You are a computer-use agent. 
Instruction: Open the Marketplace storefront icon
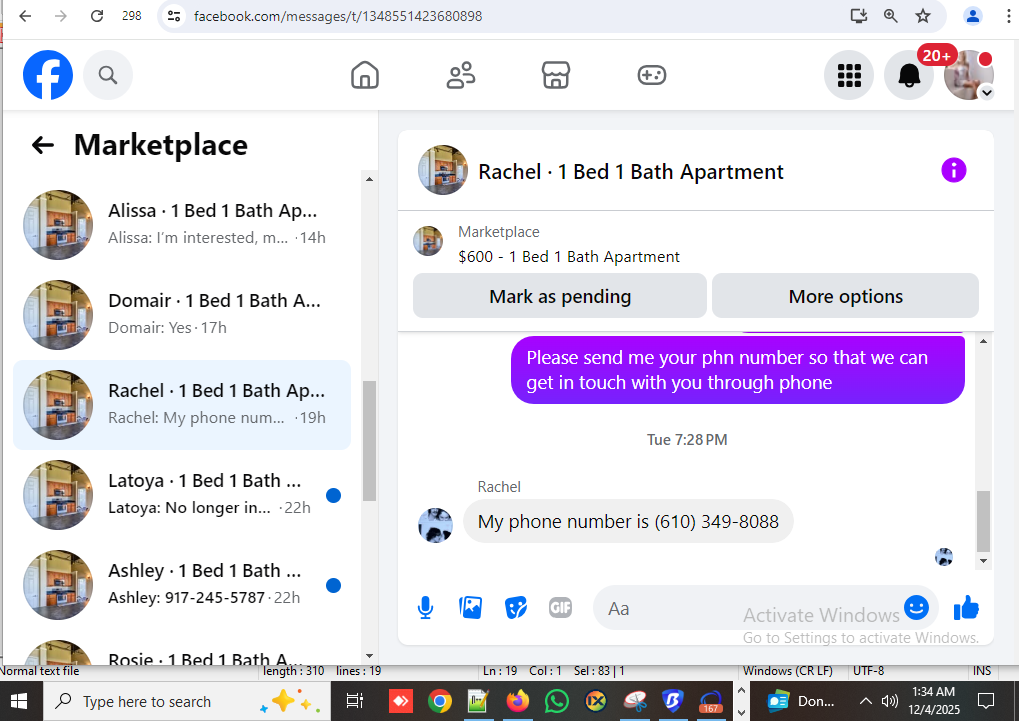556,75
